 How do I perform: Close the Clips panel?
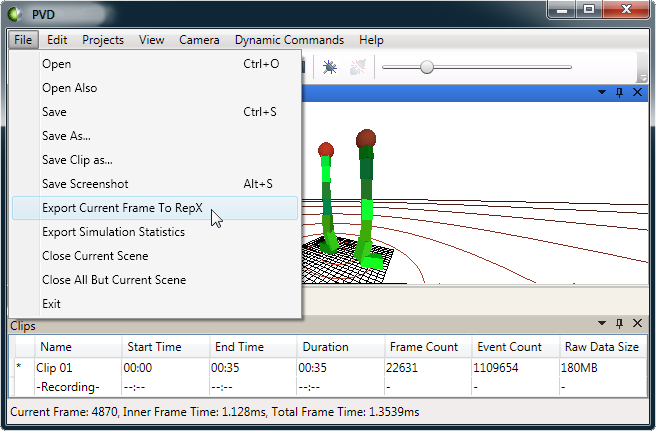[x=638, y=325]
